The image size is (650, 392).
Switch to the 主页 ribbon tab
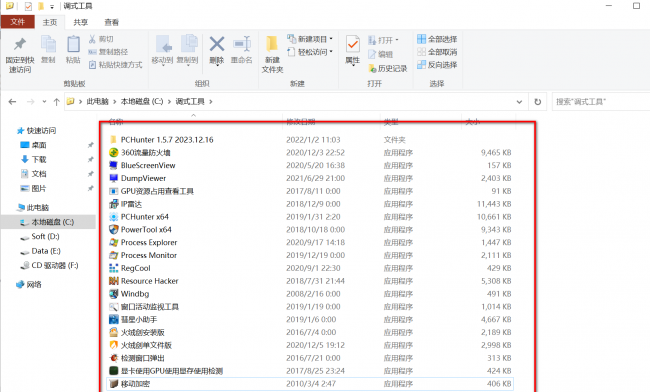50,22
